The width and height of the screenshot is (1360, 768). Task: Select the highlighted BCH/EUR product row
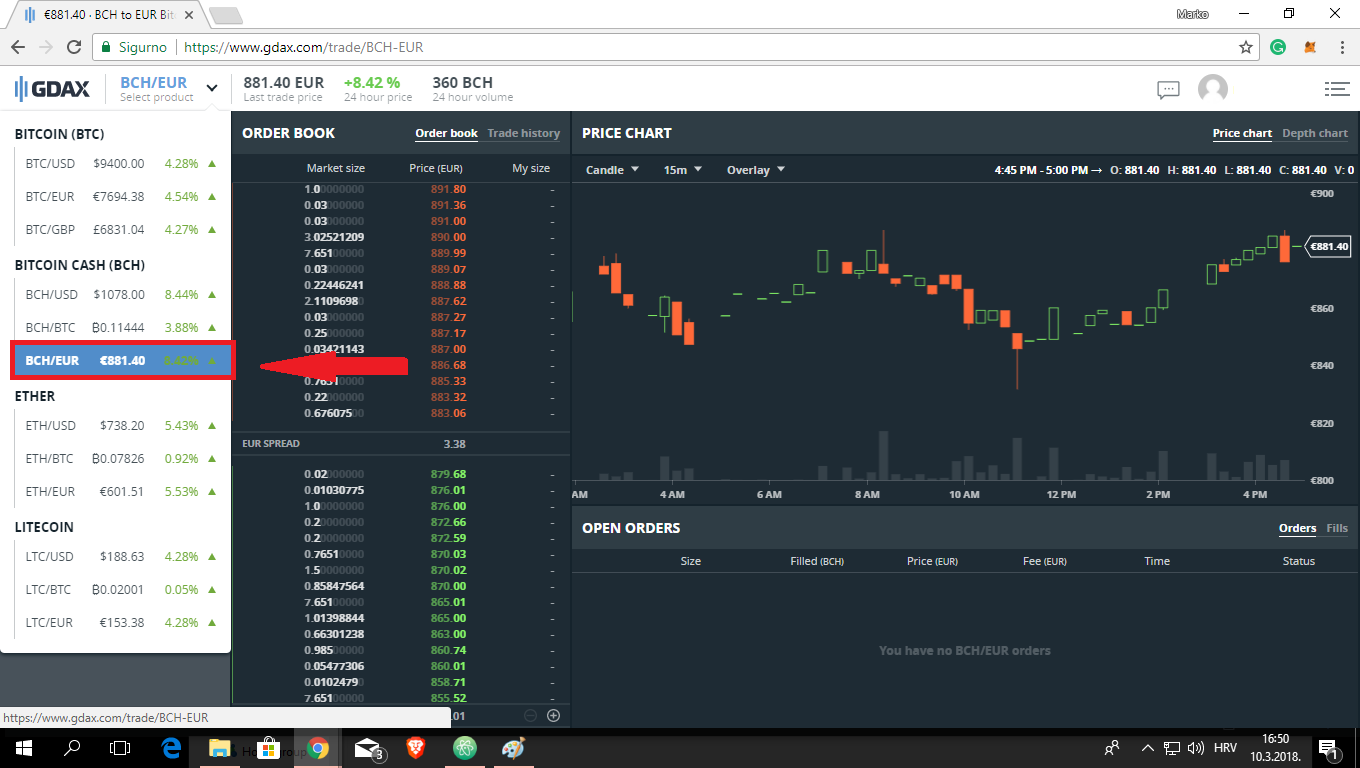(121, 361)
